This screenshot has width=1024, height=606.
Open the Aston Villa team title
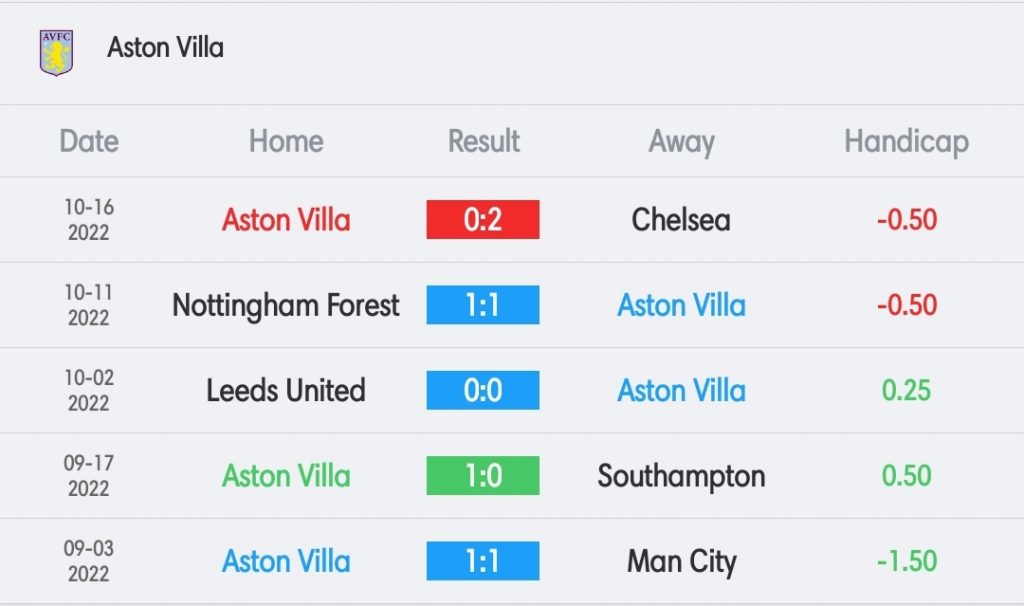[x=165, y=48]
